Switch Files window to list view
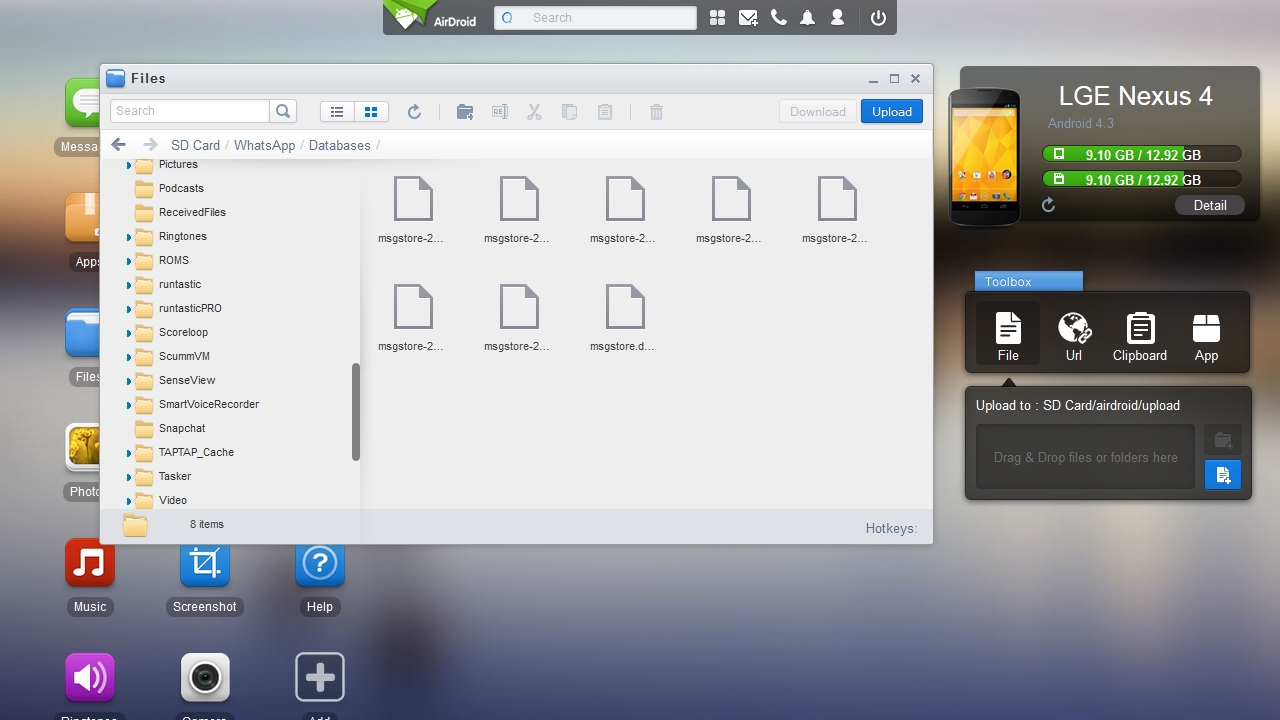The width and height of the screenshot is (1280, 720). pos(338,112)
